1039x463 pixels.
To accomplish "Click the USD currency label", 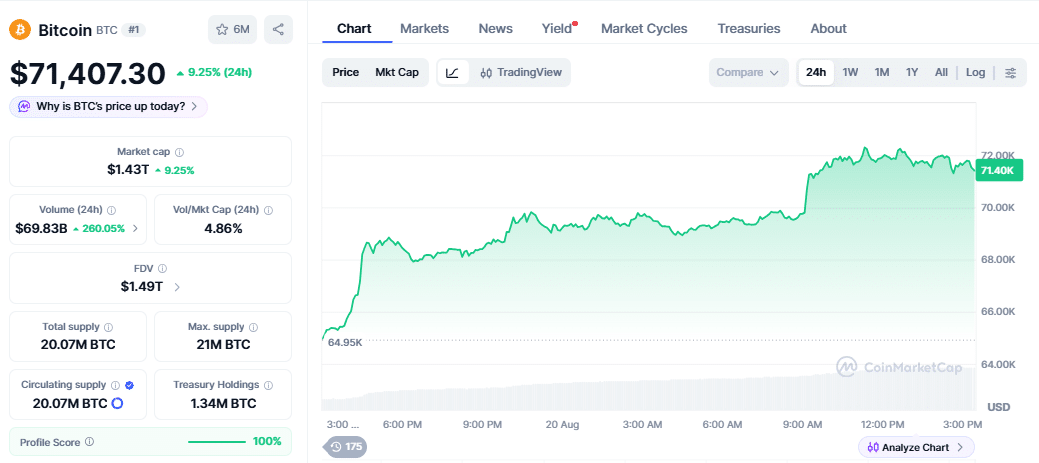I will (999, 407).
